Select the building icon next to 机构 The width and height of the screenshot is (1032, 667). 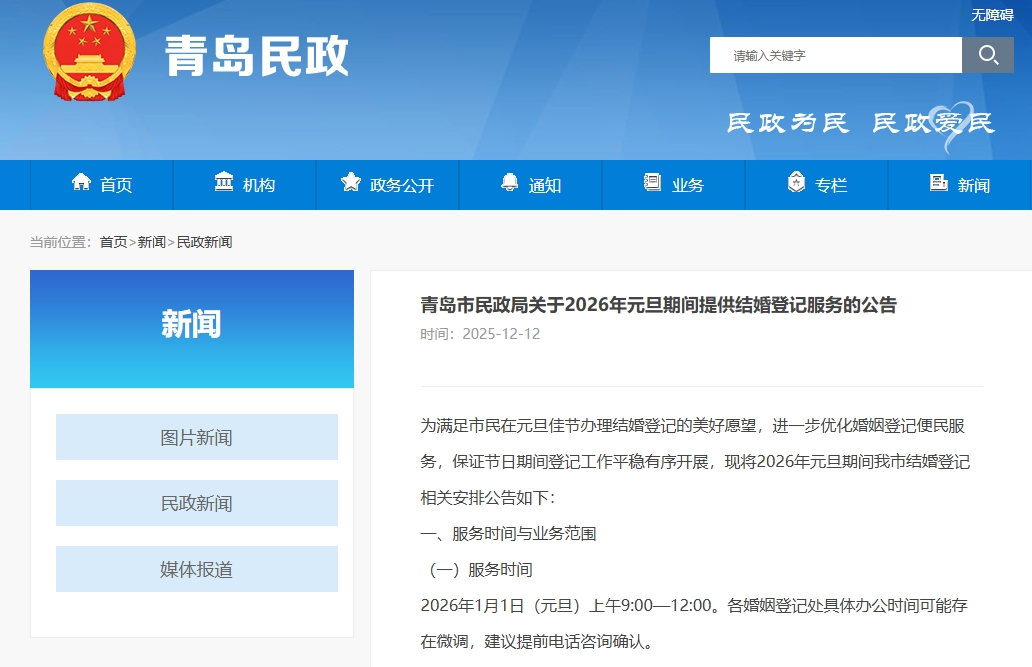[225, 184]
